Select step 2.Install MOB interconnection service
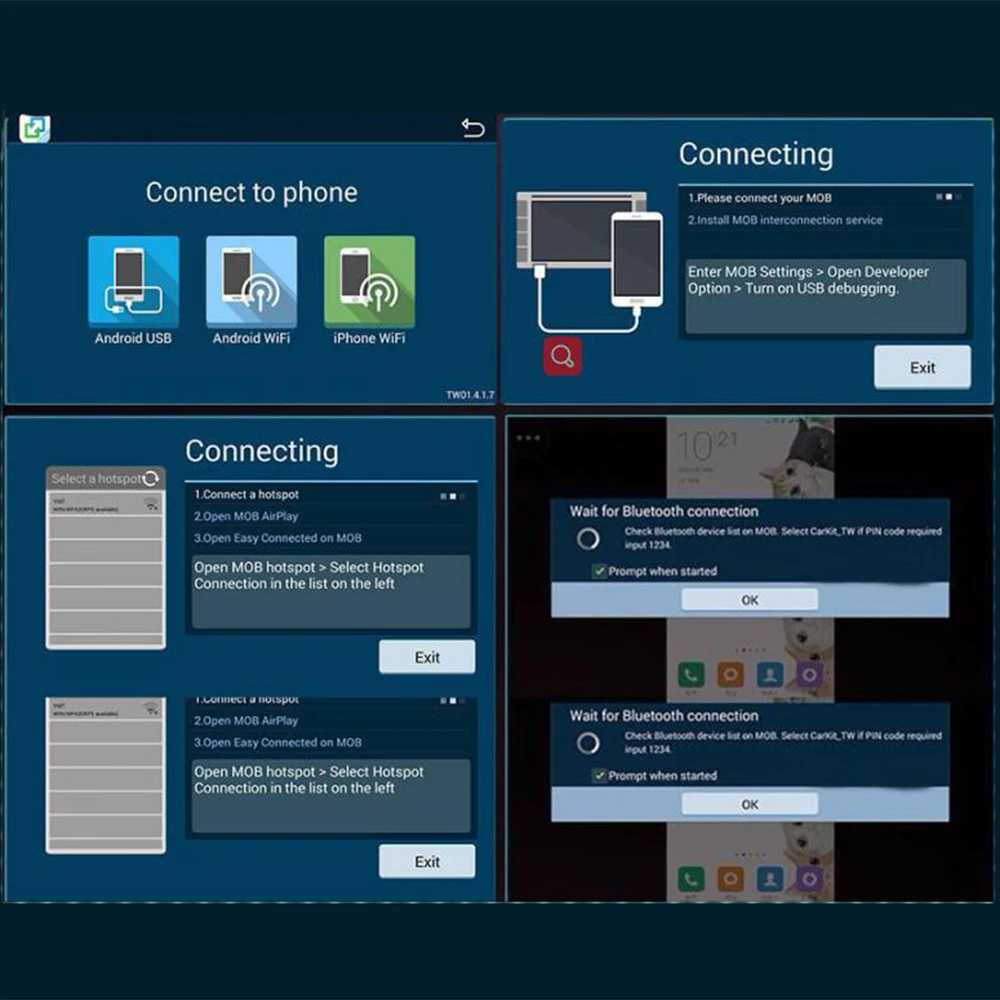Viewport: 1000px width, 1000px height. click(x=785, y=220)
